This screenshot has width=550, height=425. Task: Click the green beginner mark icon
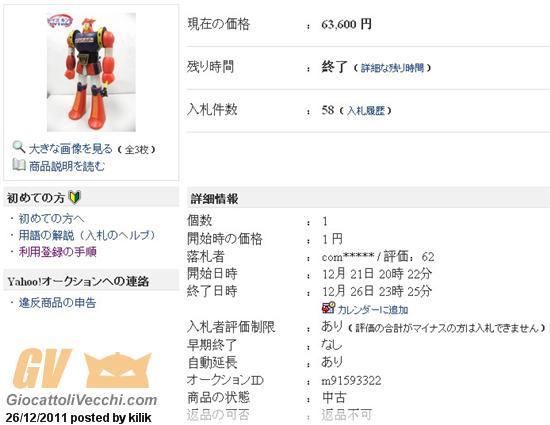coord(74,197)
